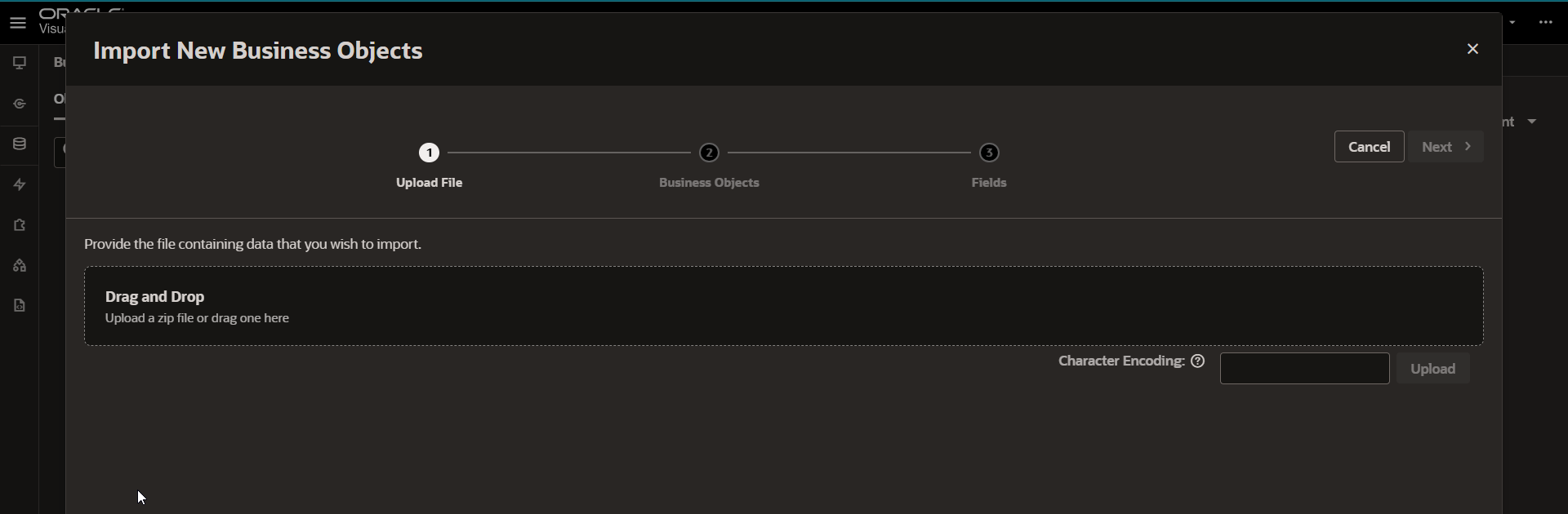
Task: Open the Components puzzle piece icon
Action: pos(20,225)
